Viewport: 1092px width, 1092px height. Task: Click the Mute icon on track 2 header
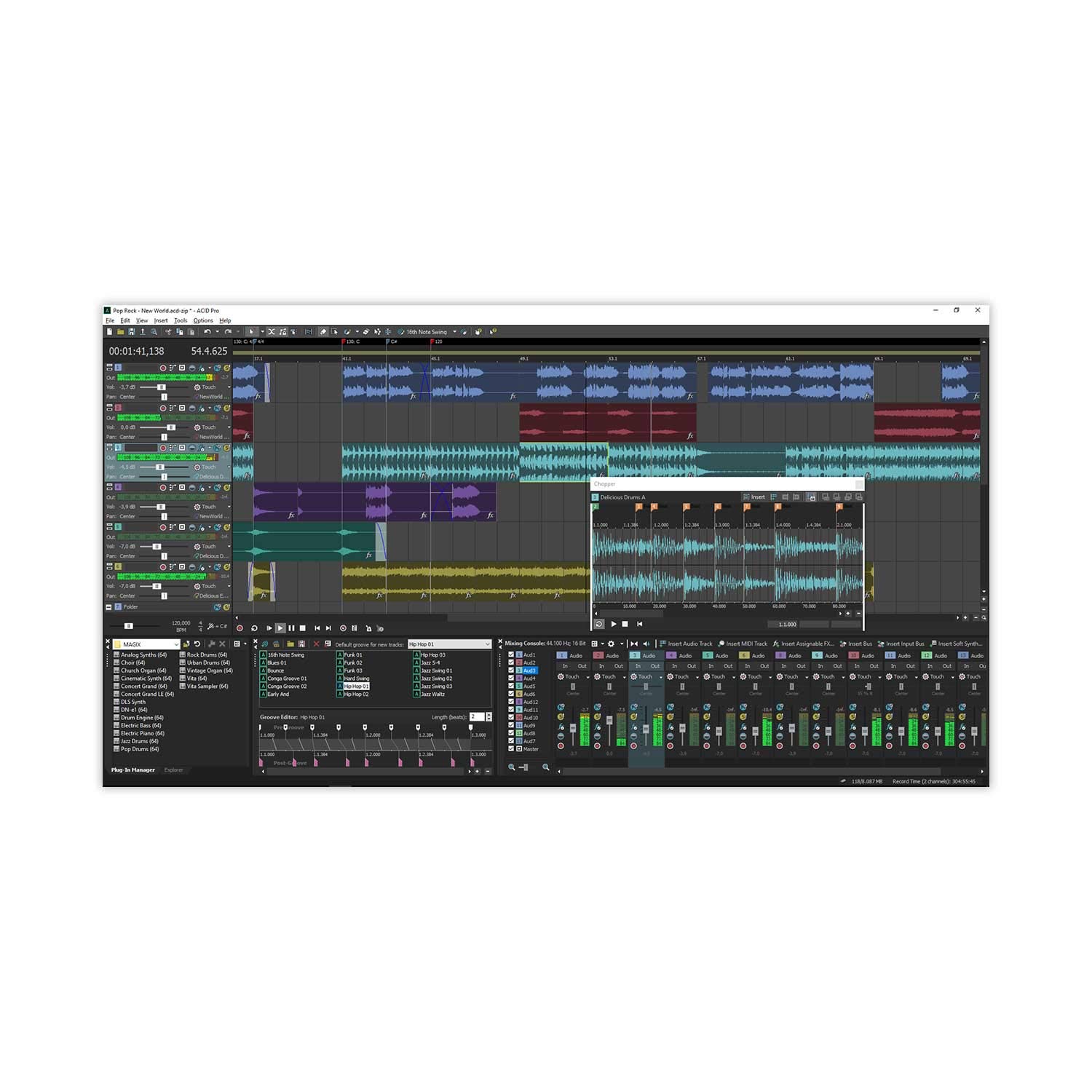pos(217,408)
